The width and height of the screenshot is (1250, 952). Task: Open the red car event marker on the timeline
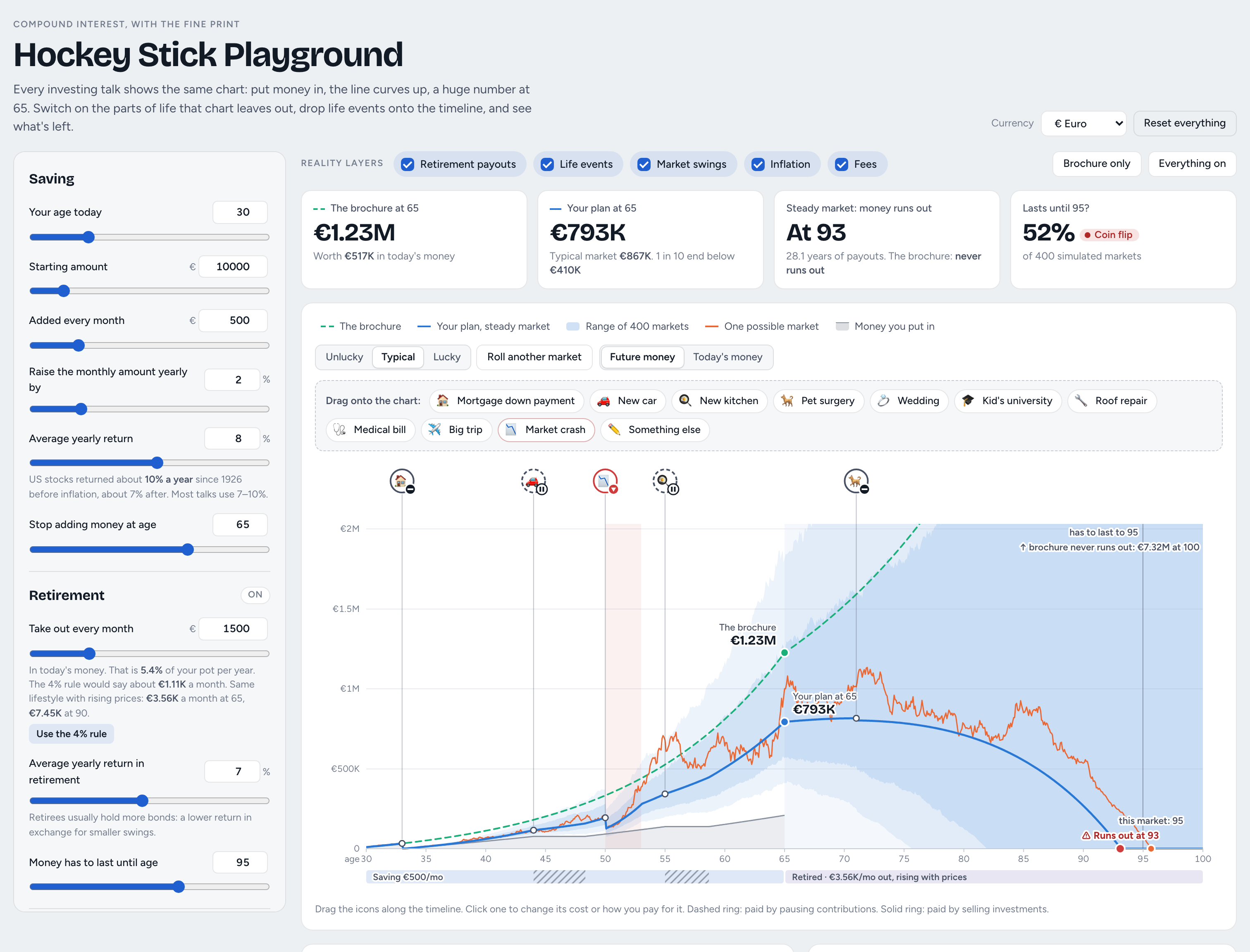coord(534,482)
